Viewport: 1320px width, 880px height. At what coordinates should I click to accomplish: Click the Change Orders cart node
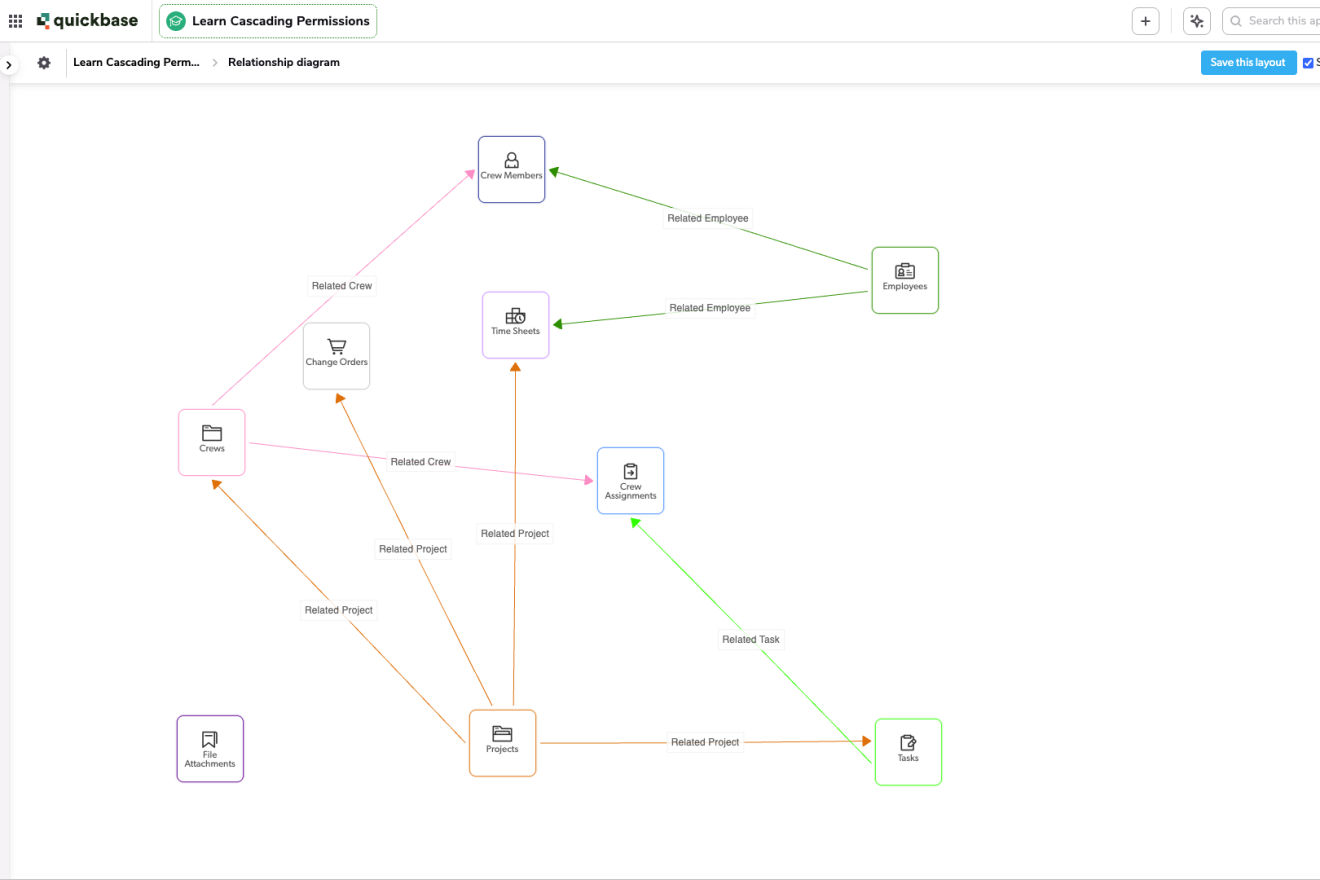click(x=336, y=356)
